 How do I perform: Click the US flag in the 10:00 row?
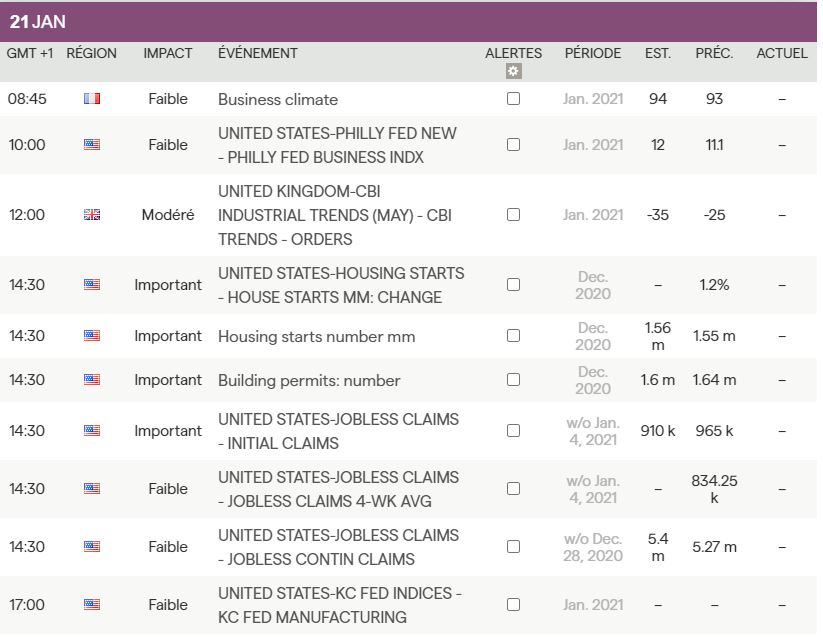click(92, 145)
